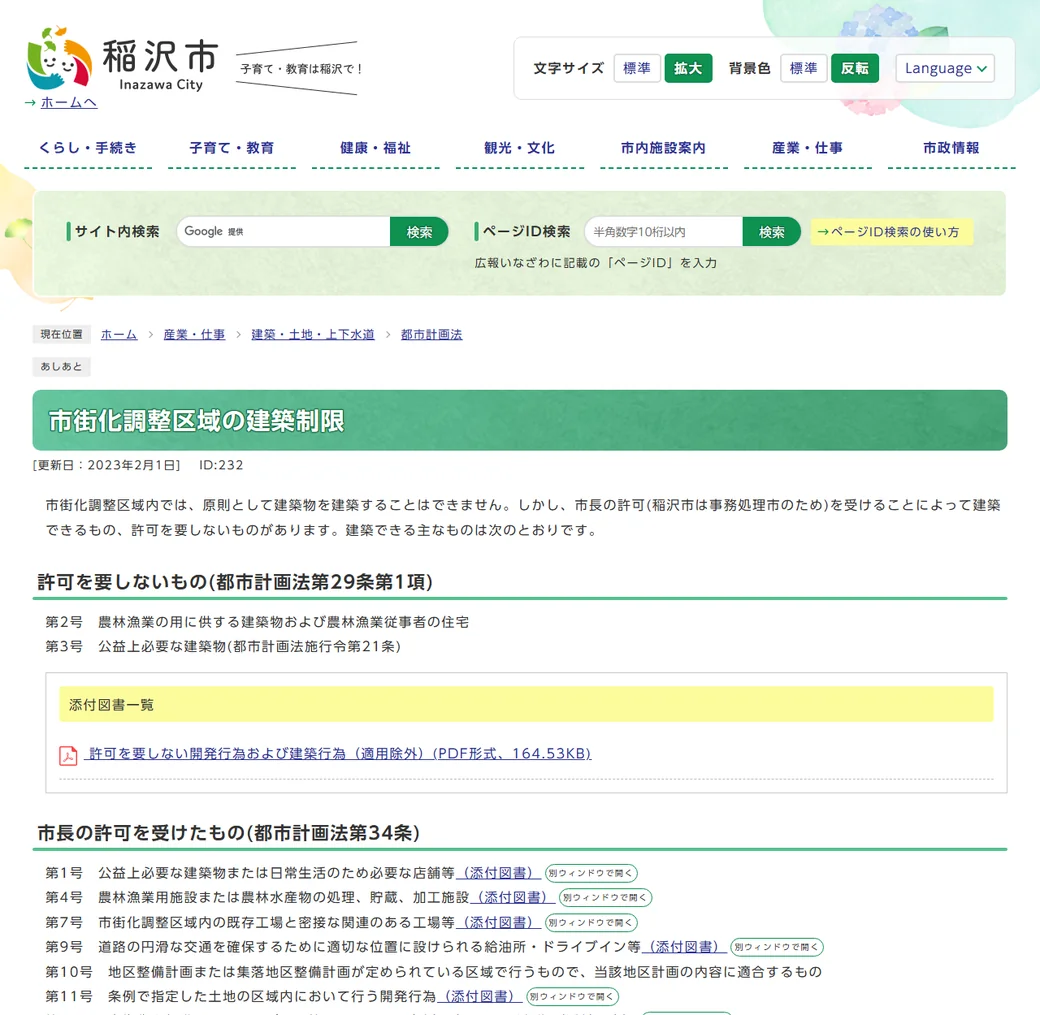
Task: Click the ID:232 text
Action: [x=222, y=465]
